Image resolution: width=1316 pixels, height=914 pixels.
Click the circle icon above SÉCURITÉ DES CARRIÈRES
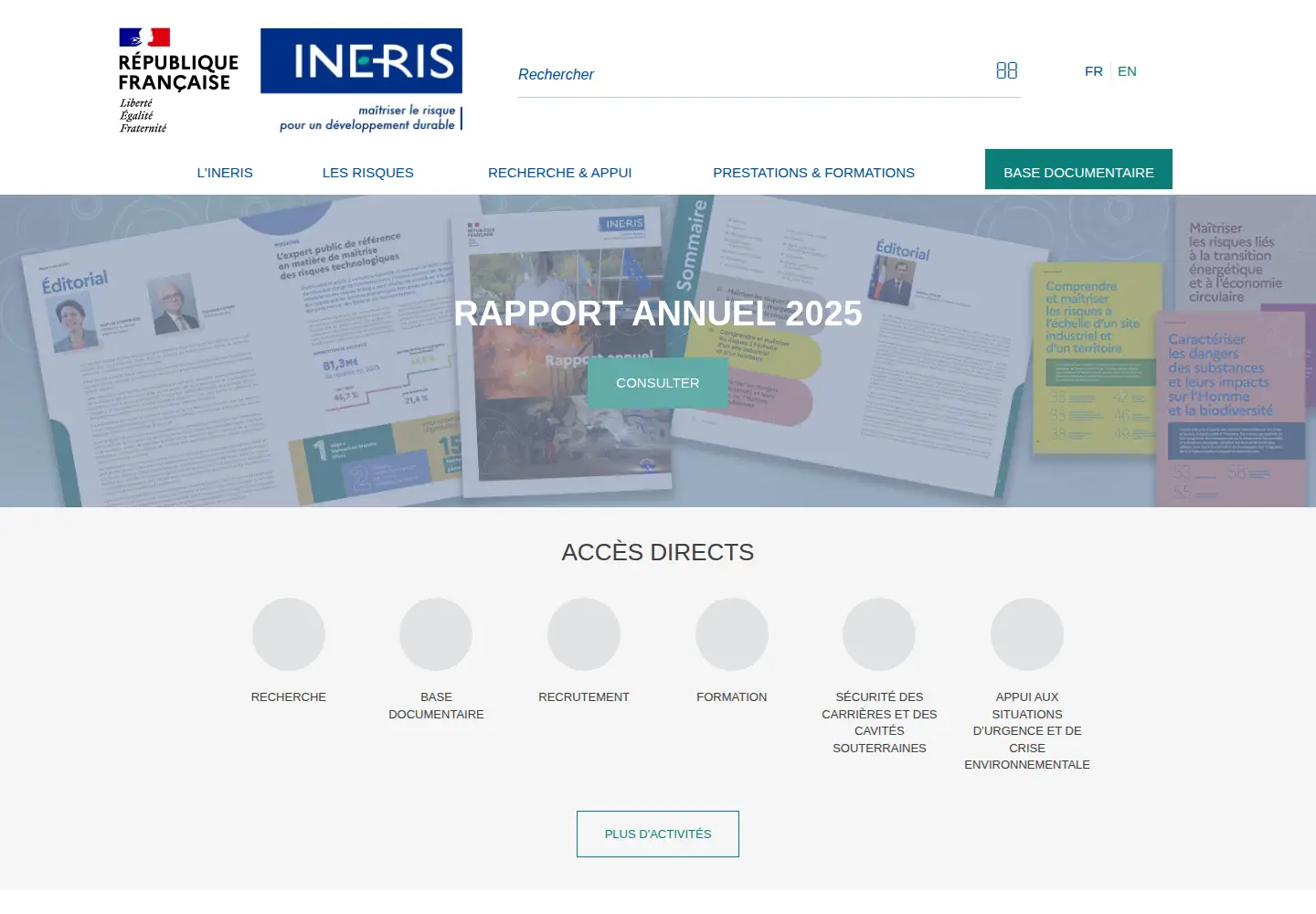point(879,634)
